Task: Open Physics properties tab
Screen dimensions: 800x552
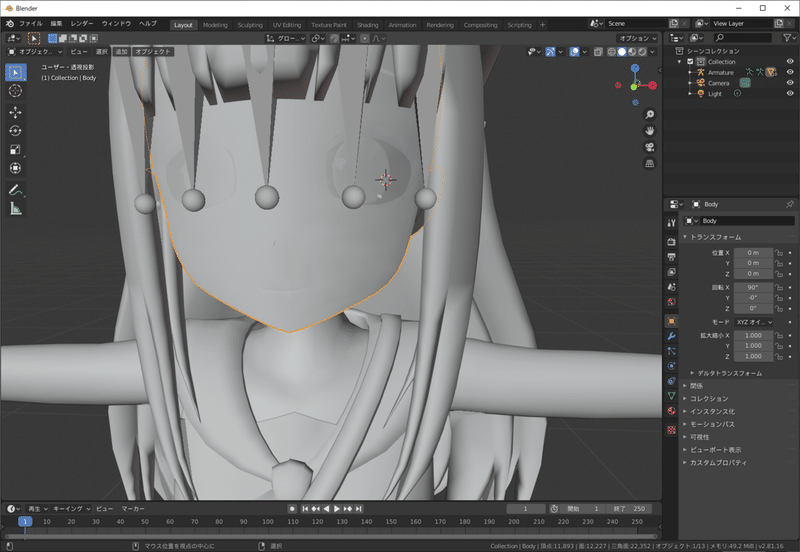Action: pyautogui.click(x=671, y=366)
